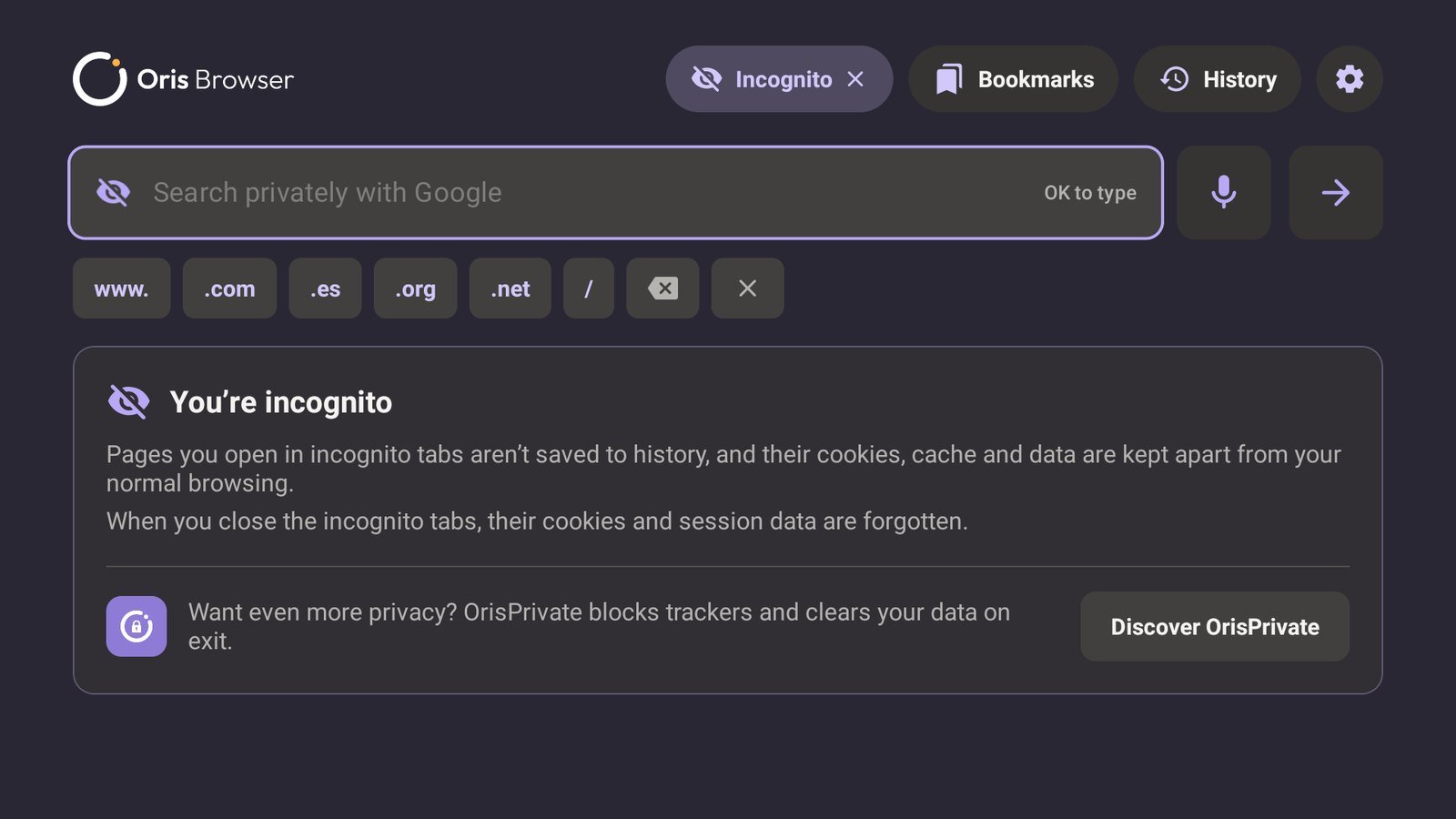Click the OrisPrivate lock app icon
The width and height of the screenshot is (1456, 819).
pyautogui.click(x=136, y=626)
